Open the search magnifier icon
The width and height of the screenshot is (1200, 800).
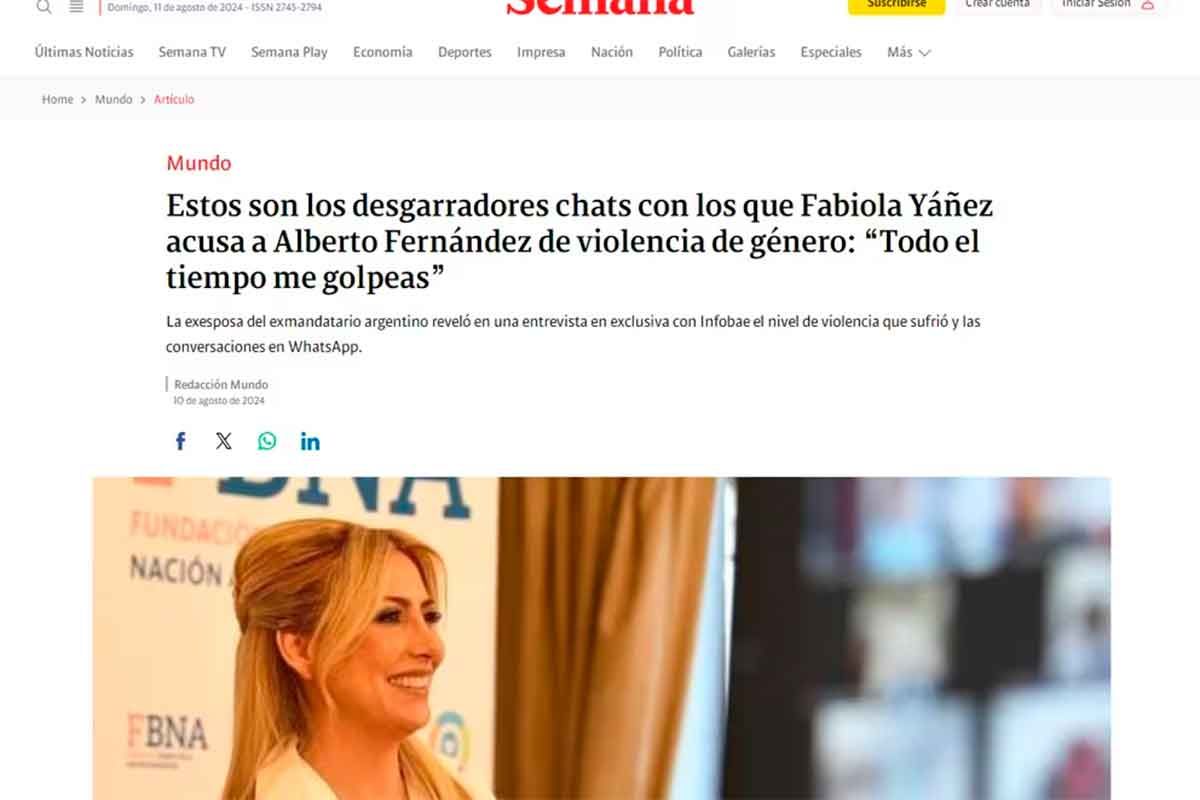point(44,6)
